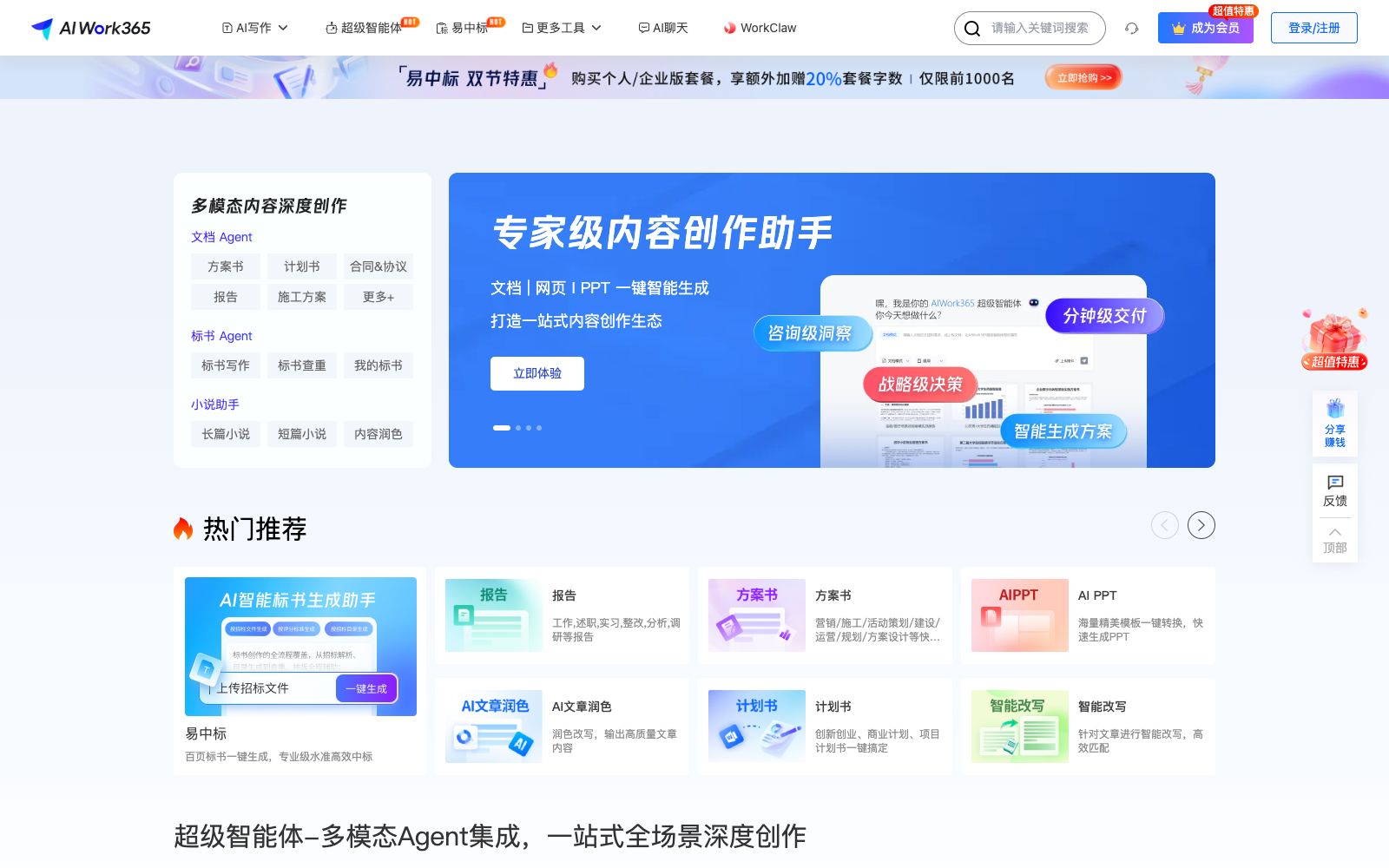This screenshot has width=1389, height=868.
Task: Click the 分享赚钱 gift icon
Action: [1335, 423]
